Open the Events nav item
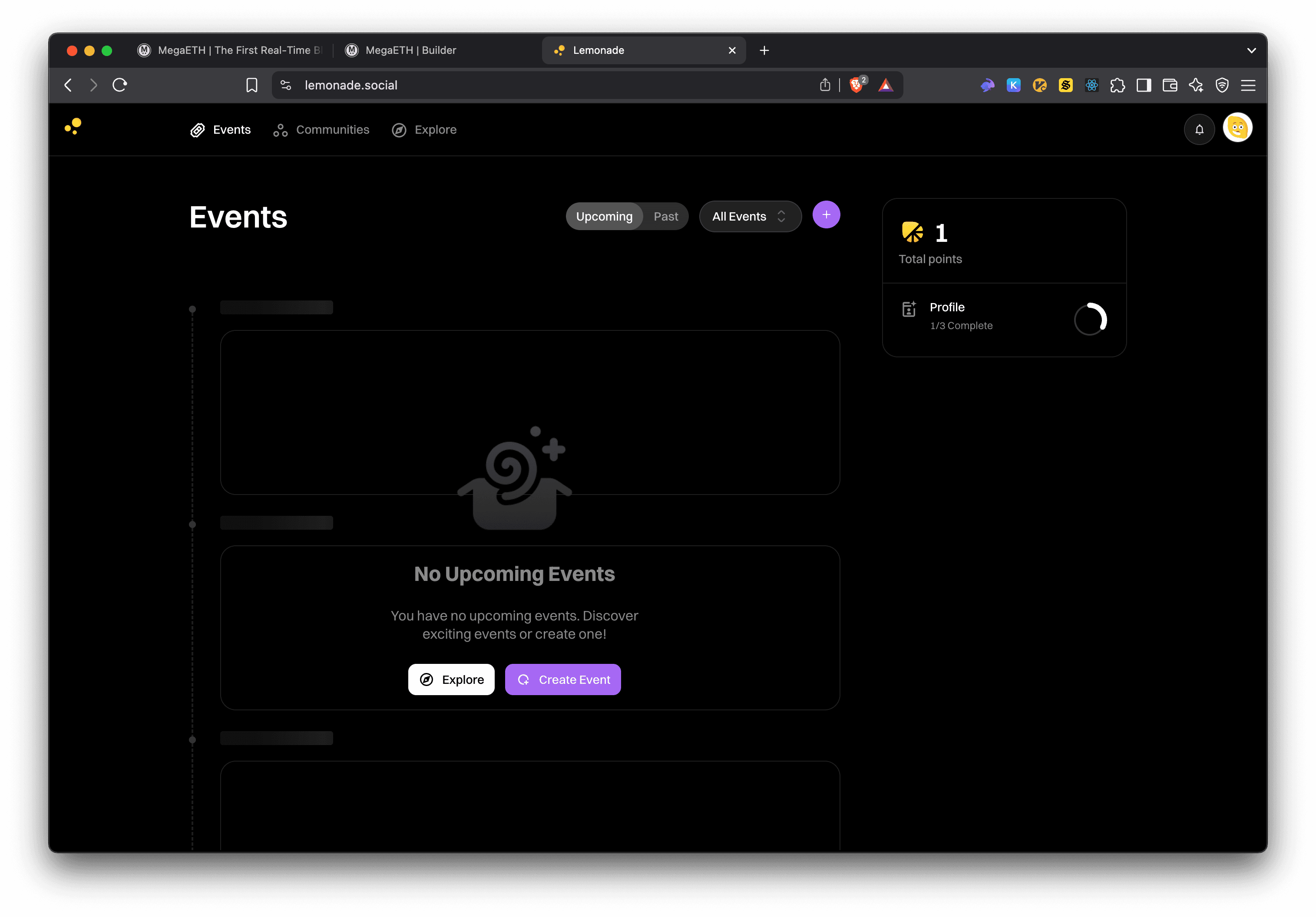Screen dimensions: 1316x917 [x=221, y=130]
